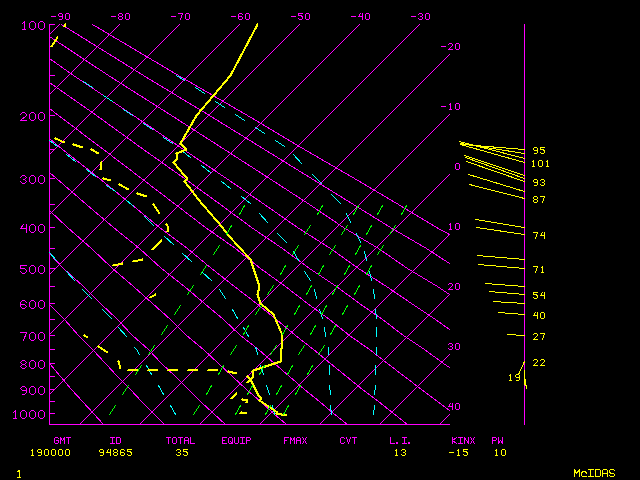
Task: Click the GMT header label
Action: (63, 440)
